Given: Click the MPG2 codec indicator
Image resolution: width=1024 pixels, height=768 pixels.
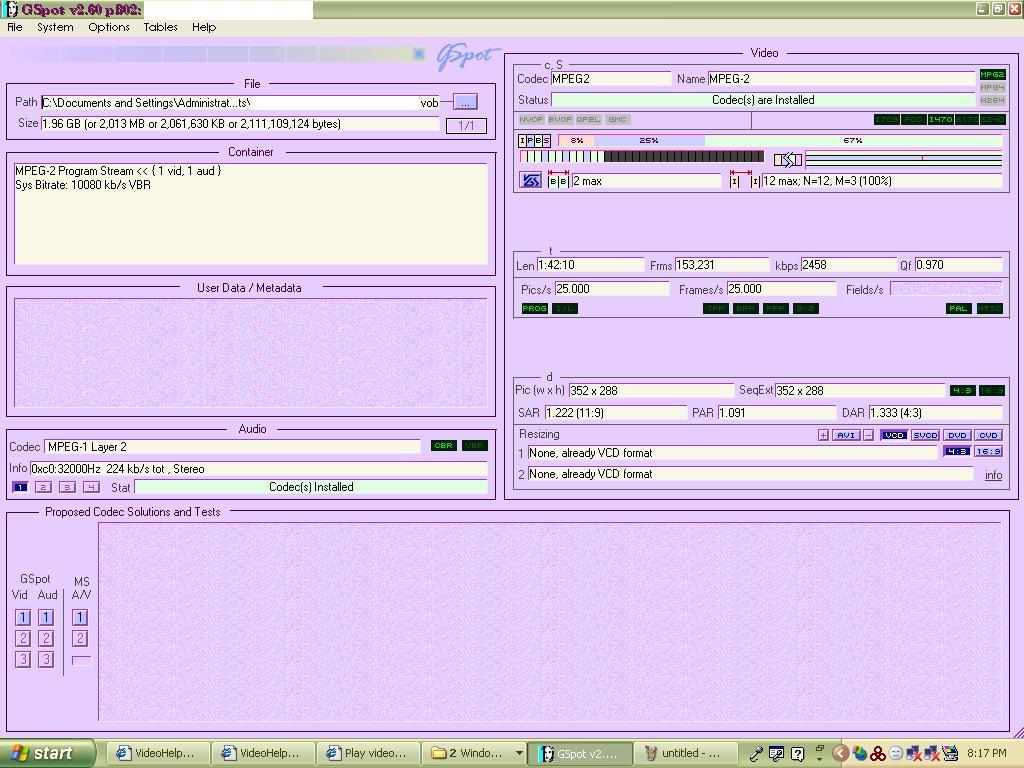Looking at the screenshot, I should [992, 74].
